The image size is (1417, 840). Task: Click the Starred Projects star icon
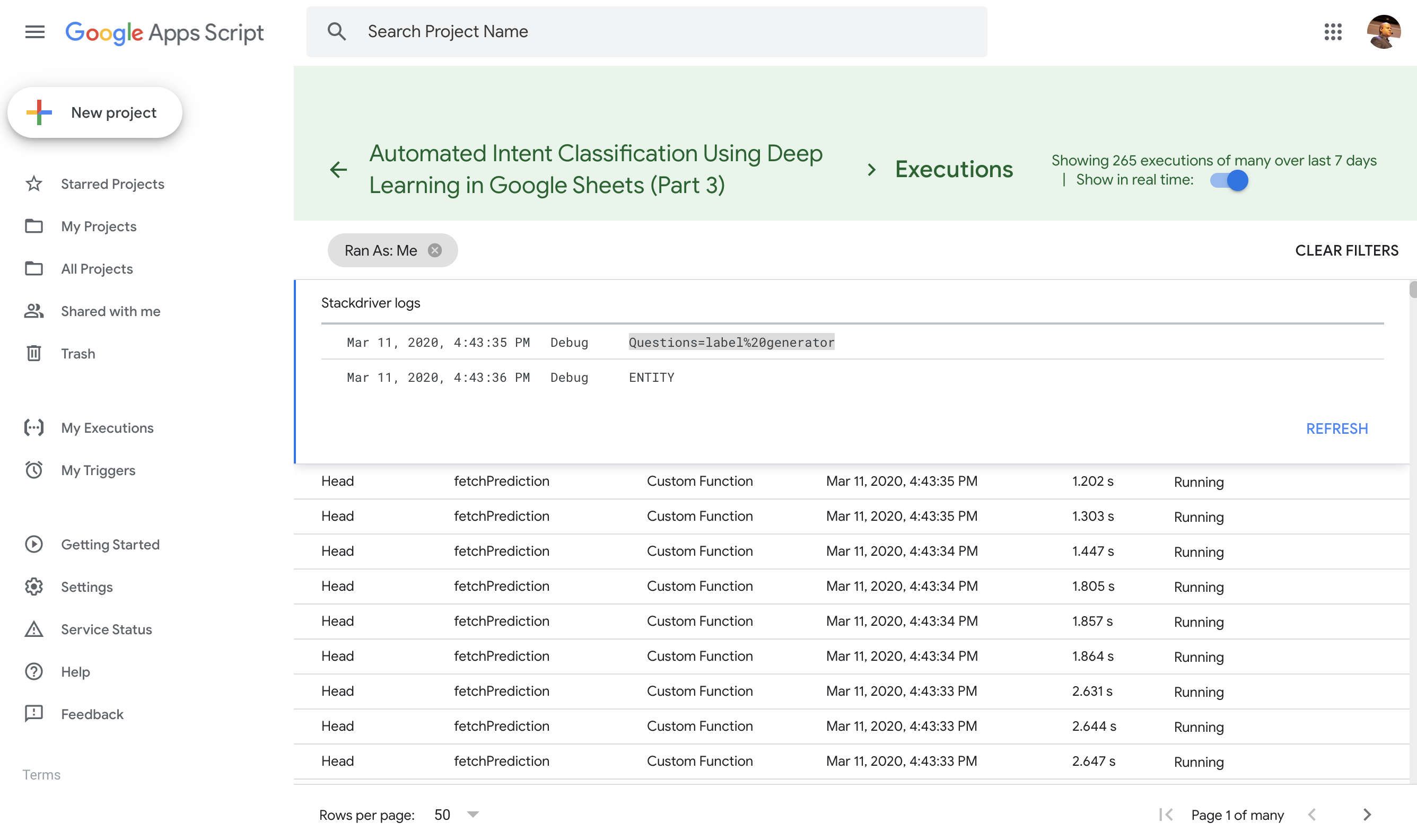[34, 184]
